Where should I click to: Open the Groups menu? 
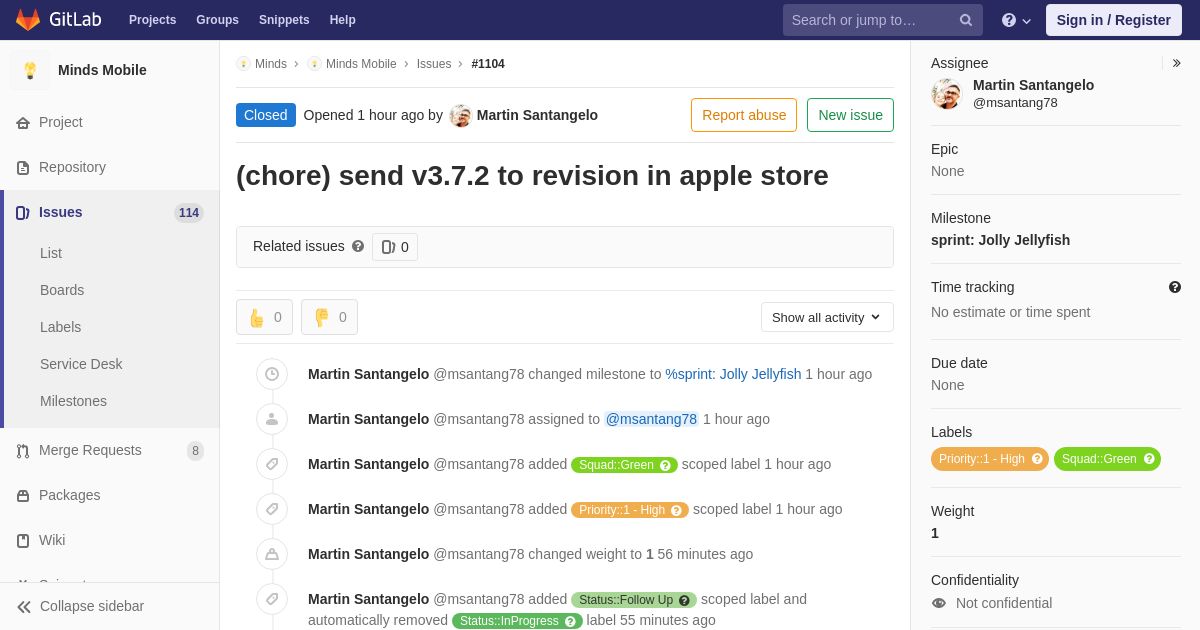click(x=217, y=20)
